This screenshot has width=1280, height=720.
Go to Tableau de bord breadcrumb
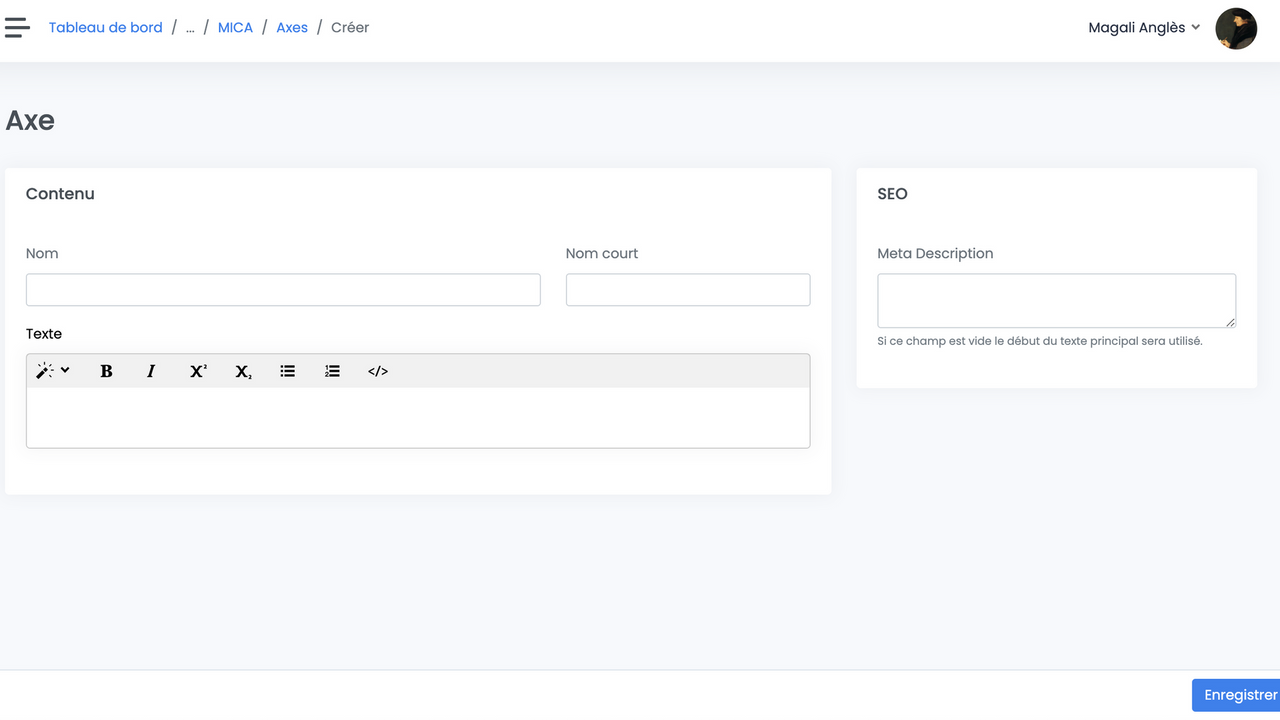coord(105,28)
